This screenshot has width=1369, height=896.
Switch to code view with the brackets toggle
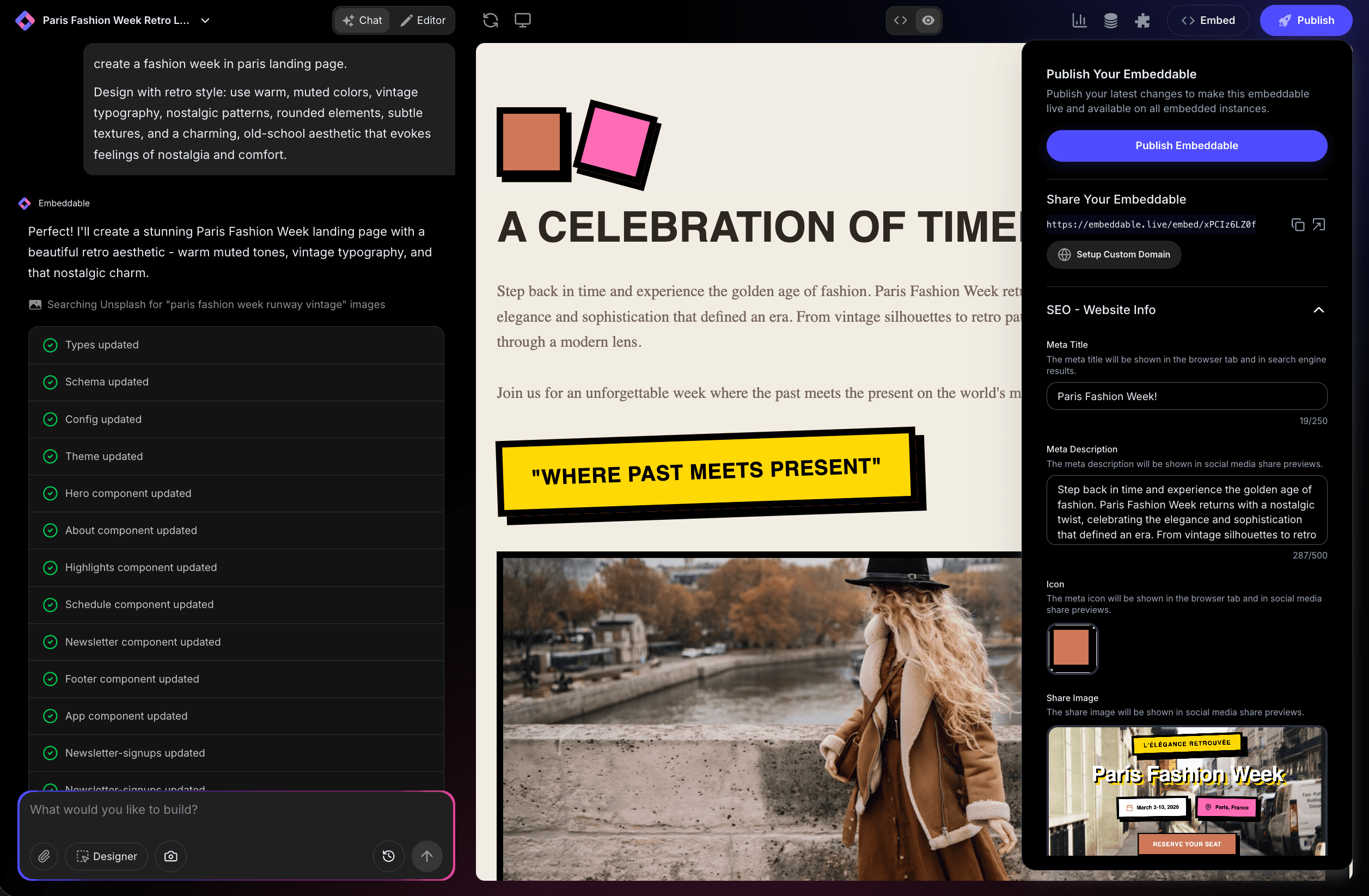[x=901, y=20]
